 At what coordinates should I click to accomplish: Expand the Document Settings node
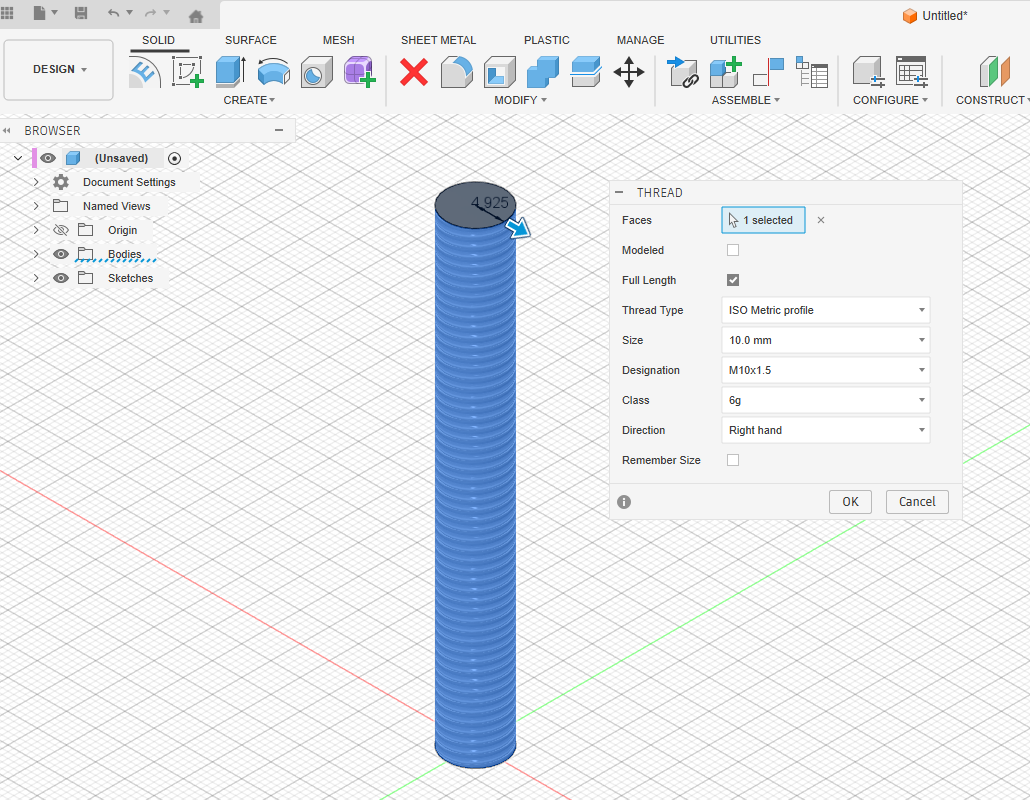[36, 182]
